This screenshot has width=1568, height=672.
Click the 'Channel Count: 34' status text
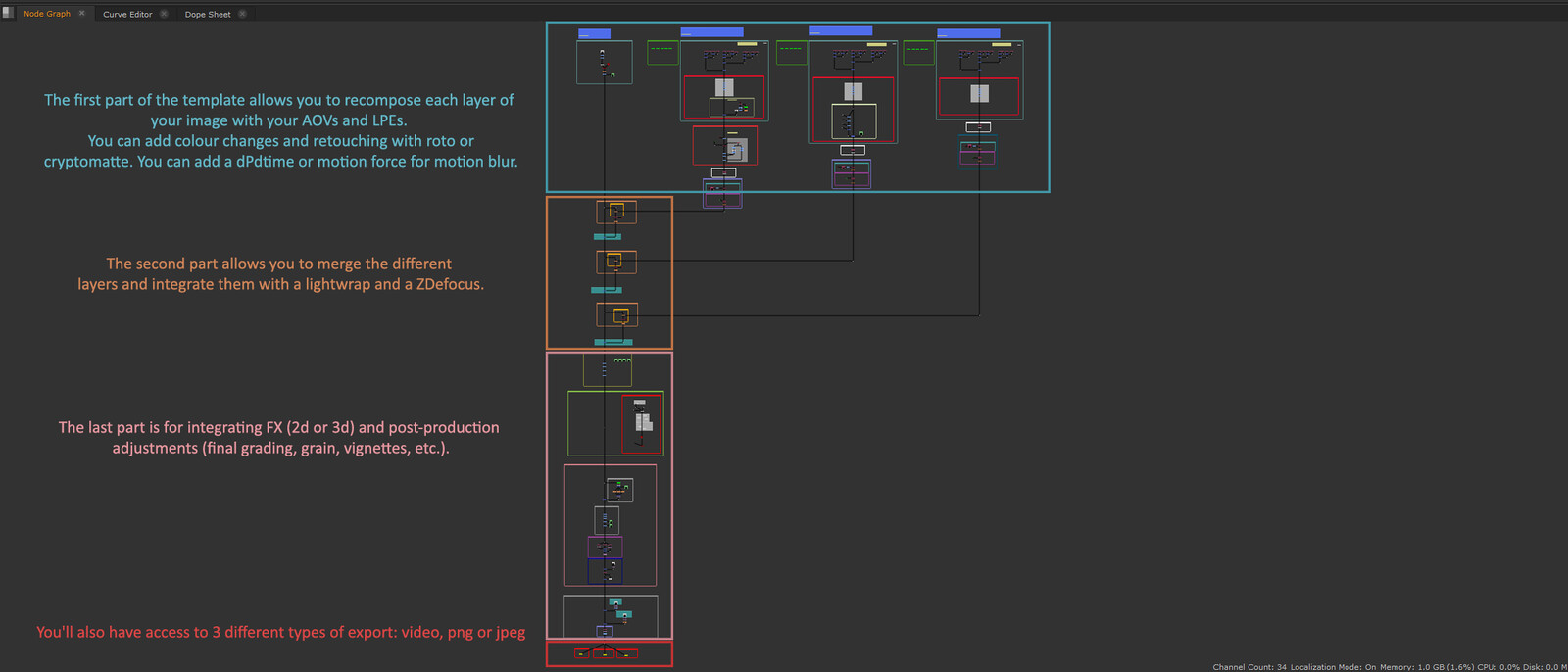1249,667
